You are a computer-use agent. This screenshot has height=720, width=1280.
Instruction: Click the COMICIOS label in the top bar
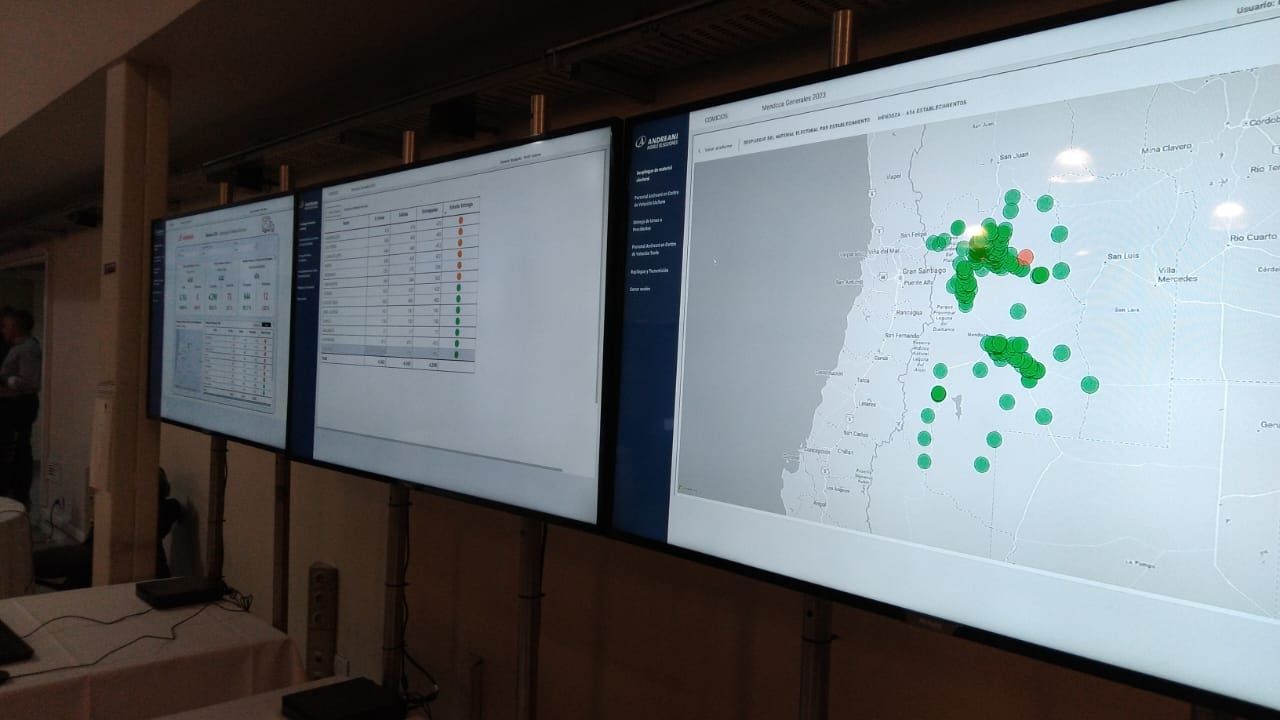(x=717, y=118)
